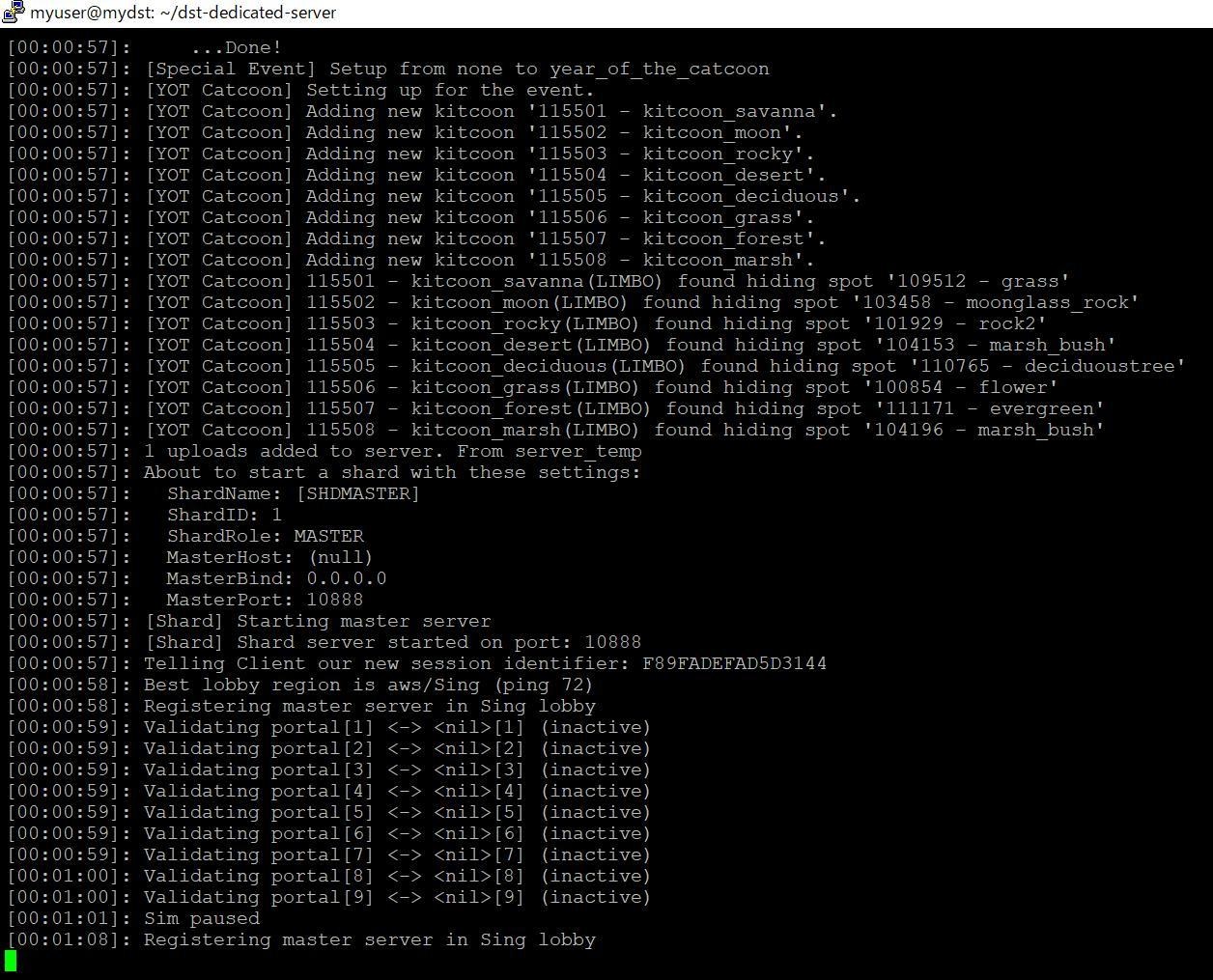Select the "Adding new kitcoon '115501 - kitcoon_savanna'" line
The height and width of the screenshot is (980, 1213).
[x=423, y=111]
